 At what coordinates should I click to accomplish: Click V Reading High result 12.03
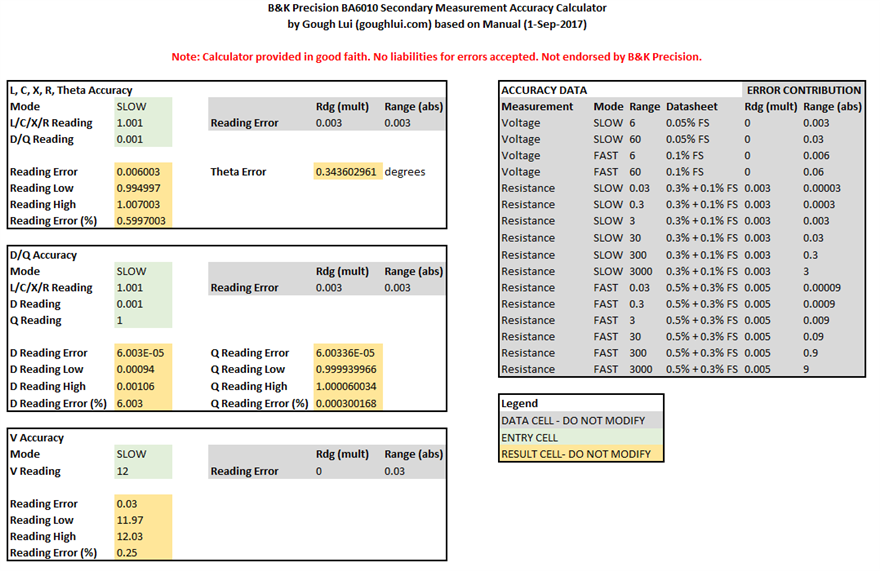point(143,536)
